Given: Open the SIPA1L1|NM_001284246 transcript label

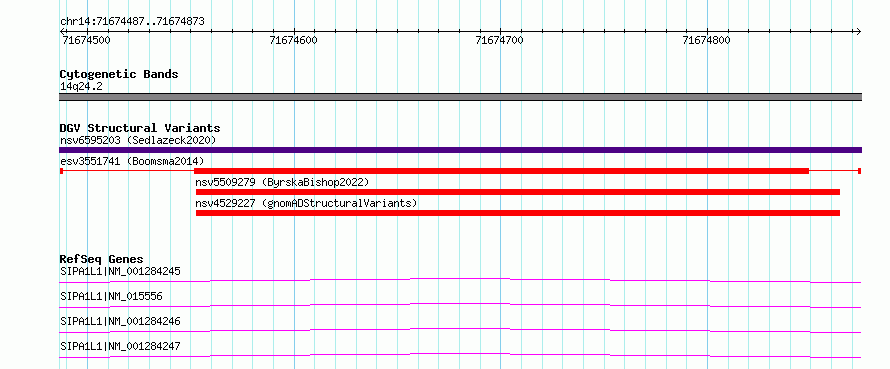Looking at the screenshot, I should coord(120,321).
